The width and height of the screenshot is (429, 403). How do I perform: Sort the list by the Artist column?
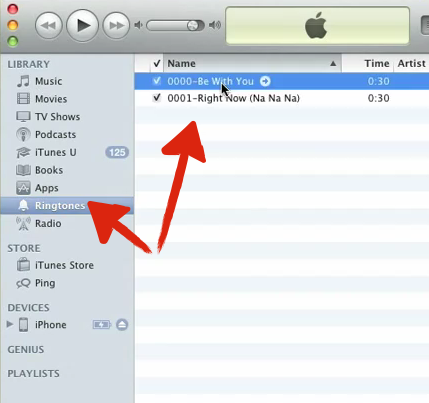(412, 63)
